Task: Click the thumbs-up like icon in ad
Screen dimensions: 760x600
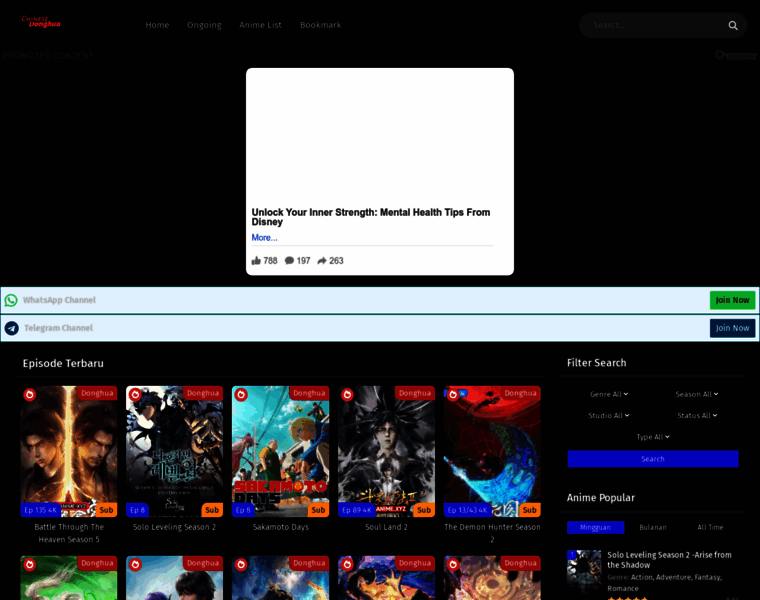Action: (x=256, y=261)
